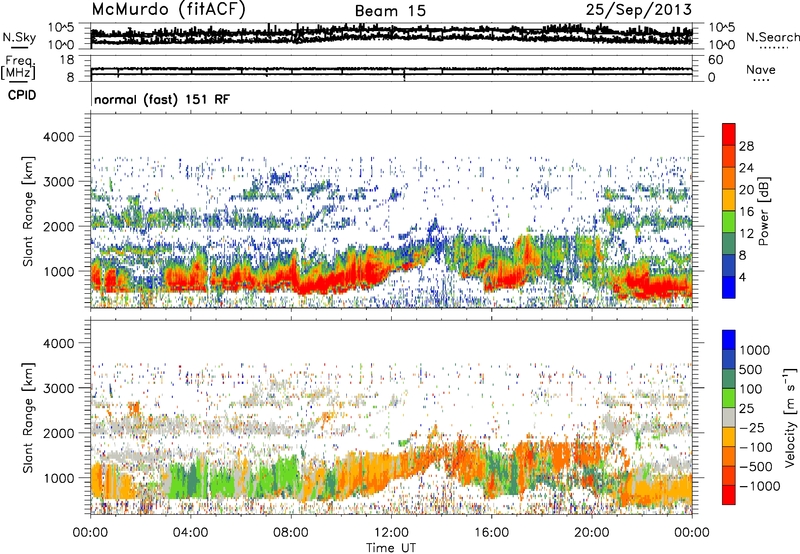Click the '60' tick on right Nave axis
The height and width of the screenshot is (554, 800).
[x=716, y=60]
